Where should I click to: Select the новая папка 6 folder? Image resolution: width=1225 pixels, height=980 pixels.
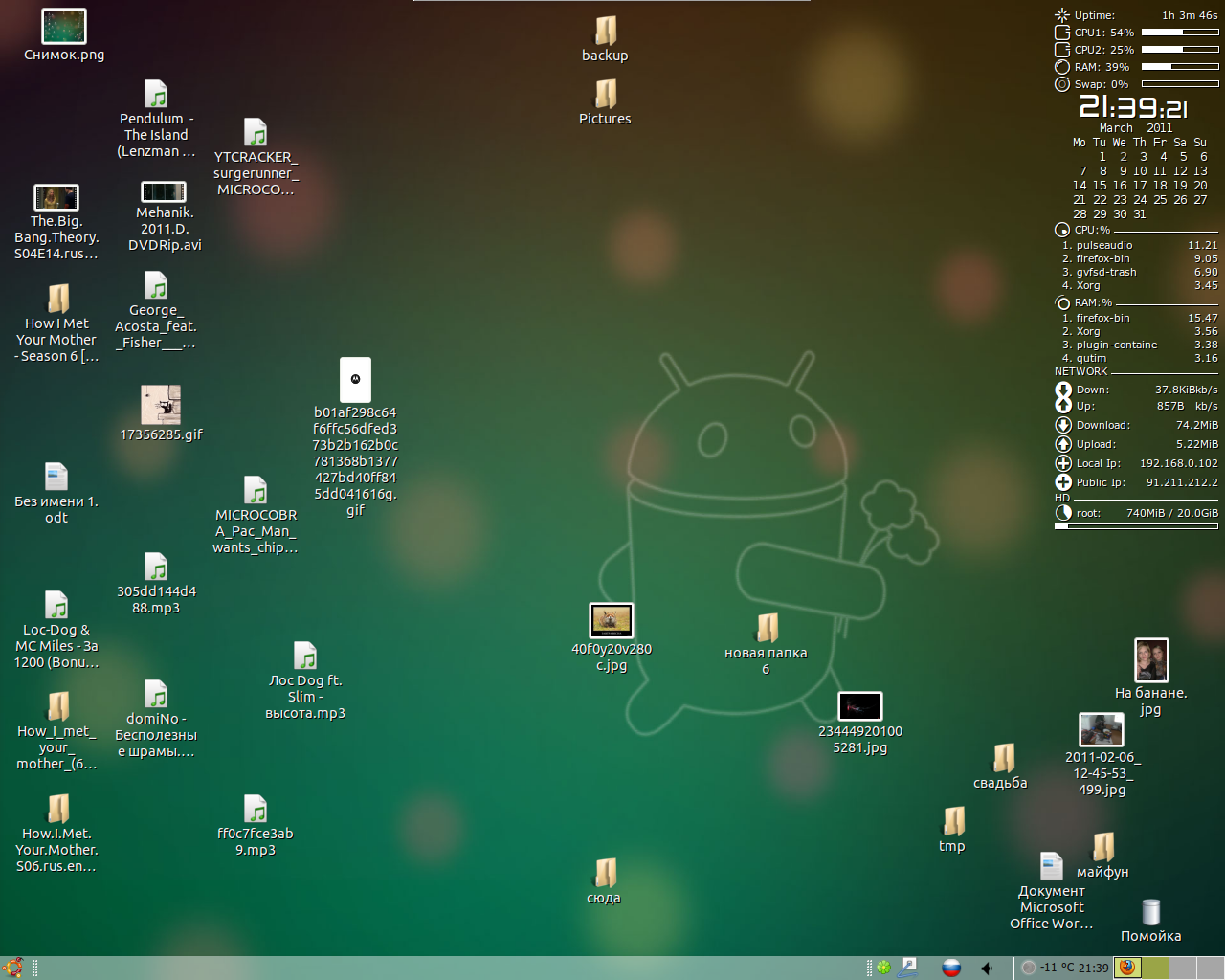[766, 645]
